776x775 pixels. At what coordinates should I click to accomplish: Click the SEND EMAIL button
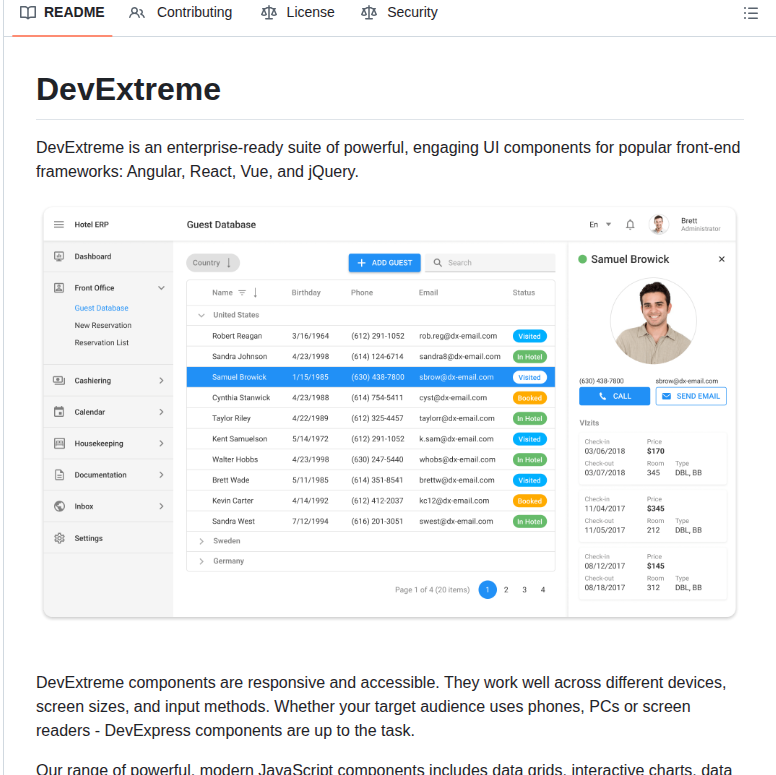pos(691,396)
